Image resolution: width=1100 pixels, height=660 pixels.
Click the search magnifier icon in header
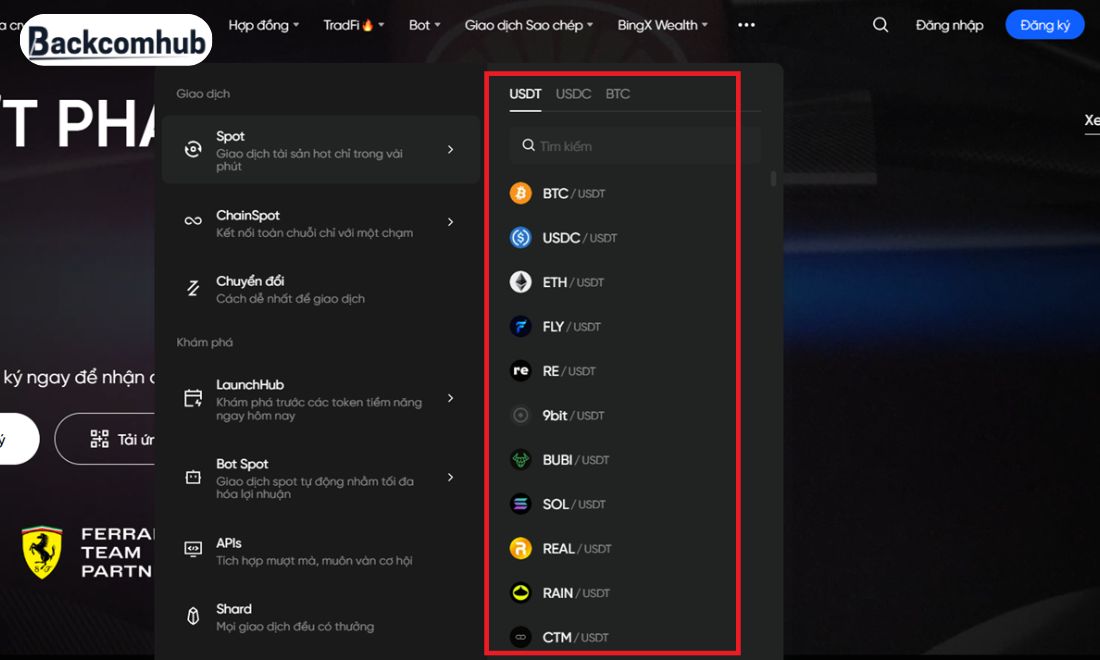click(880, 25)
